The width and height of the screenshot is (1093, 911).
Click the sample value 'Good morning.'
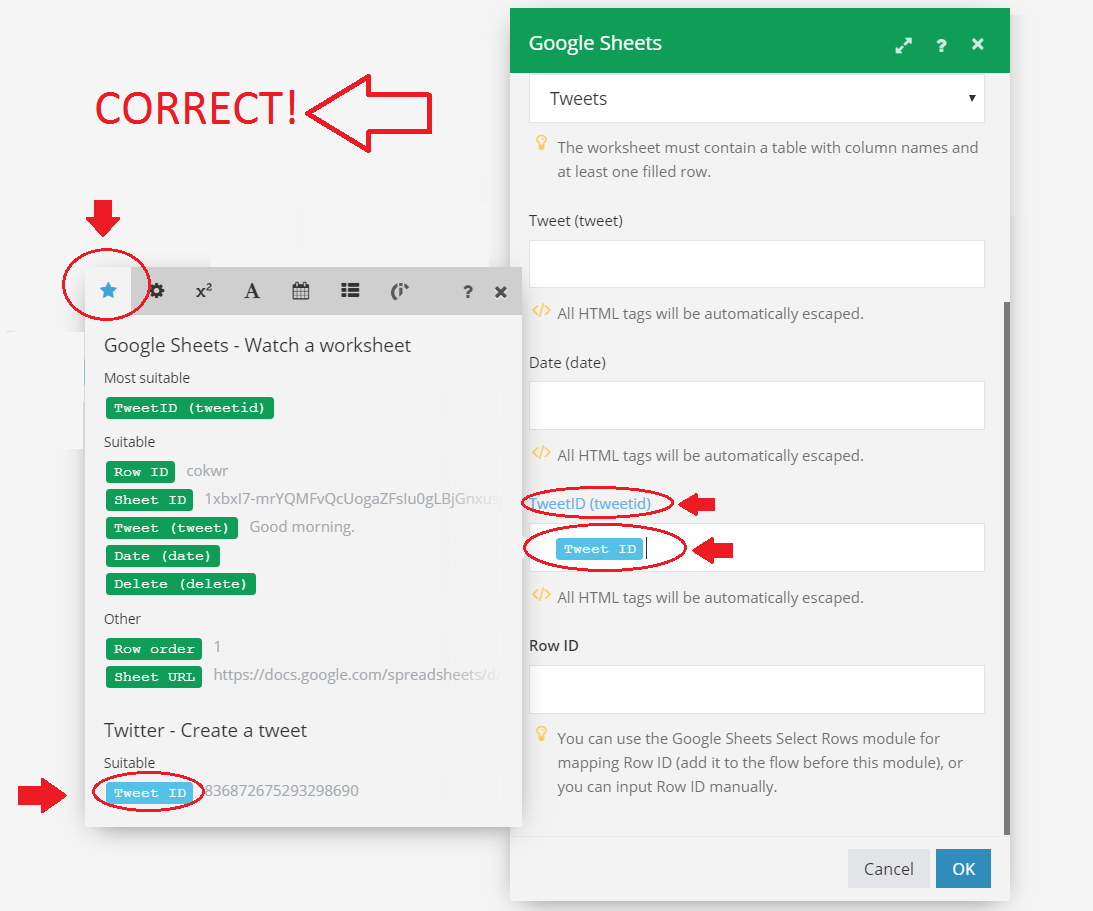[x=302, y=527]
